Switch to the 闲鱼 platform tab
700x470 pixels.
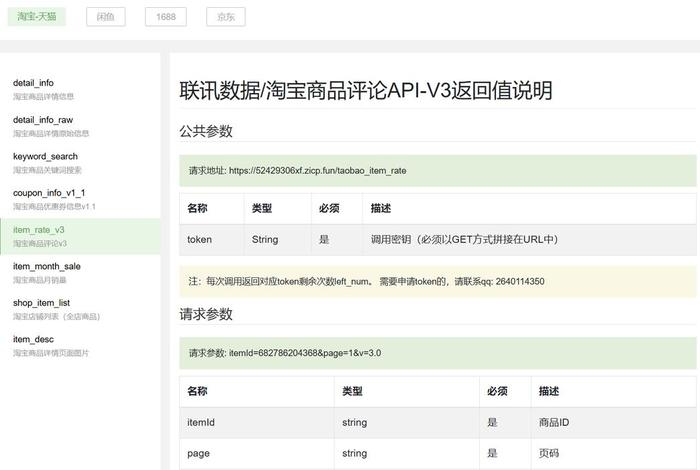[106, 17]
